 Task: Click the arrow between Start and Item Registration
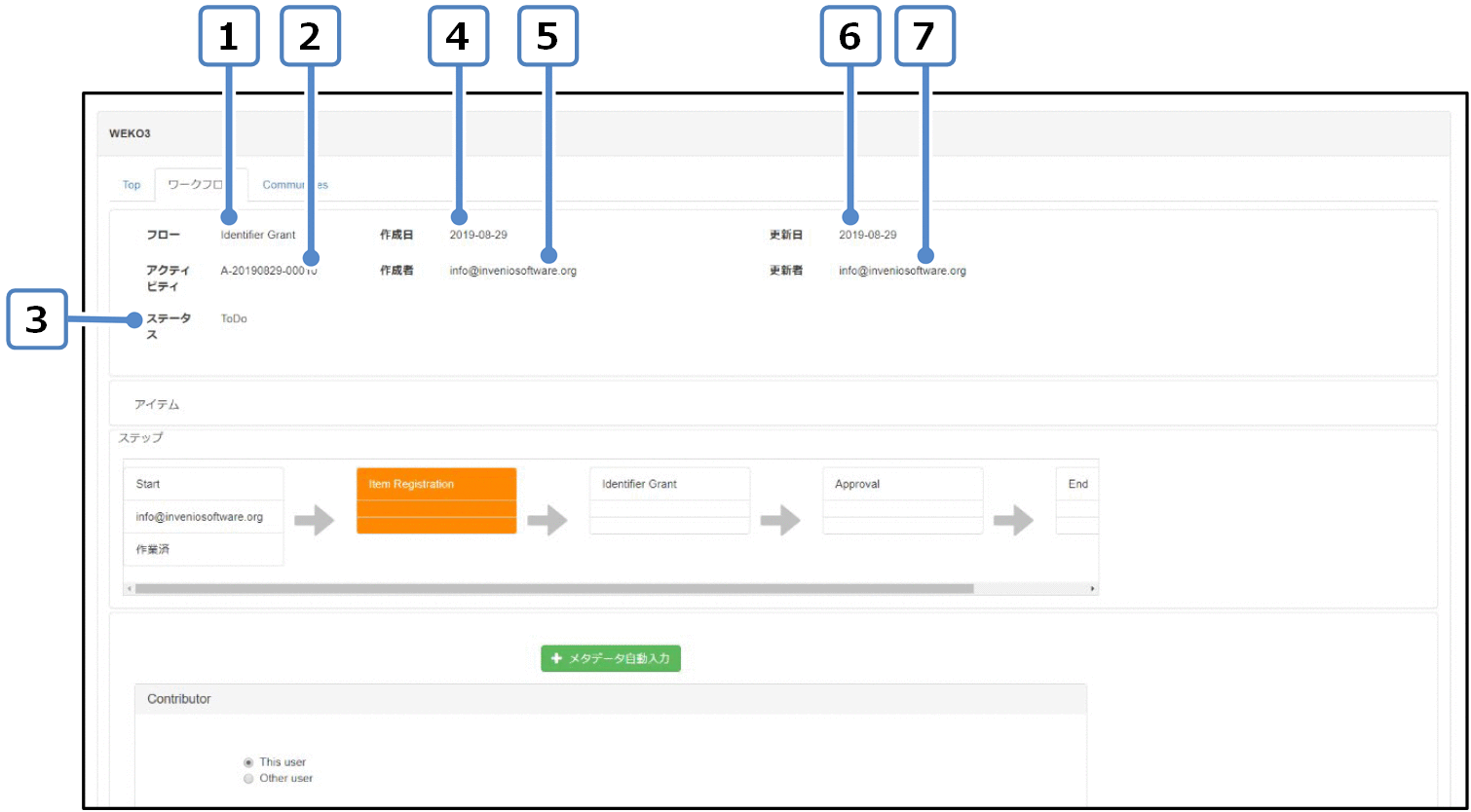pos(314,521)
